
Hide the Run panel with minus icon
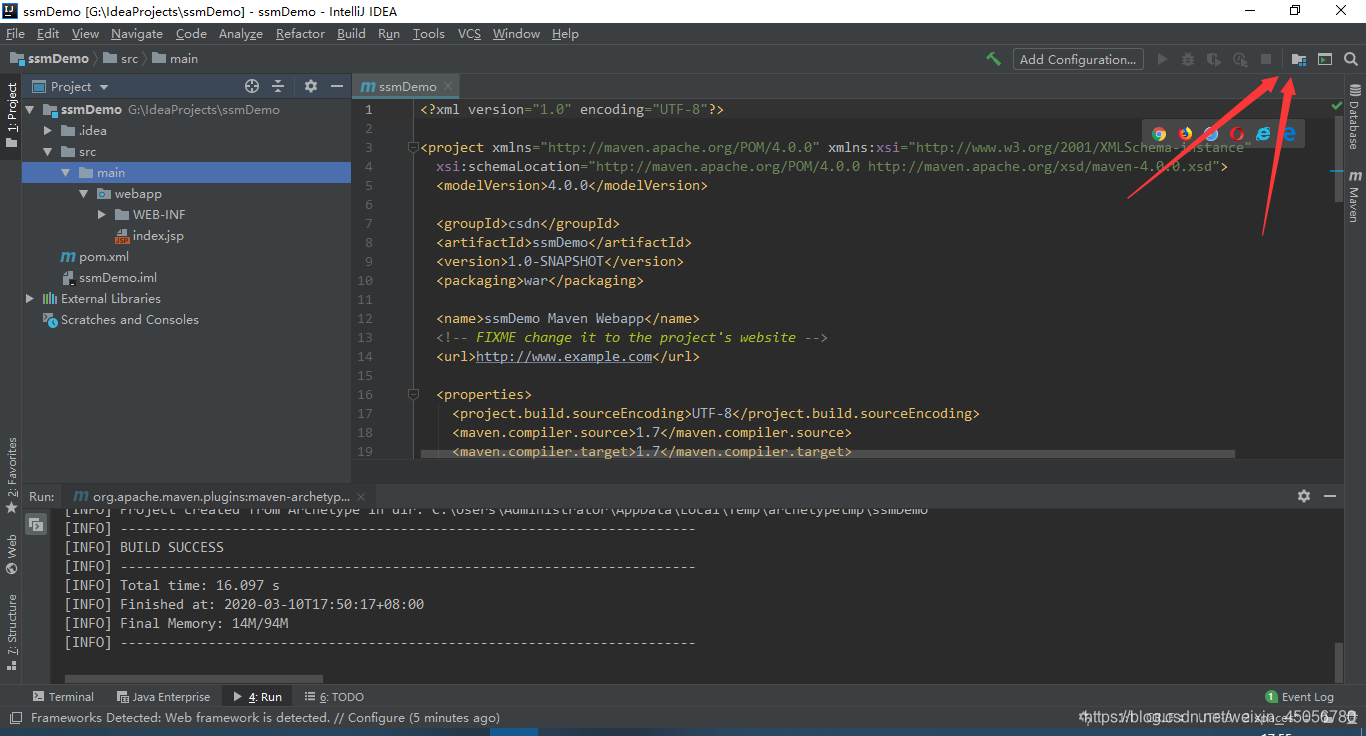tap(1330, 495)
